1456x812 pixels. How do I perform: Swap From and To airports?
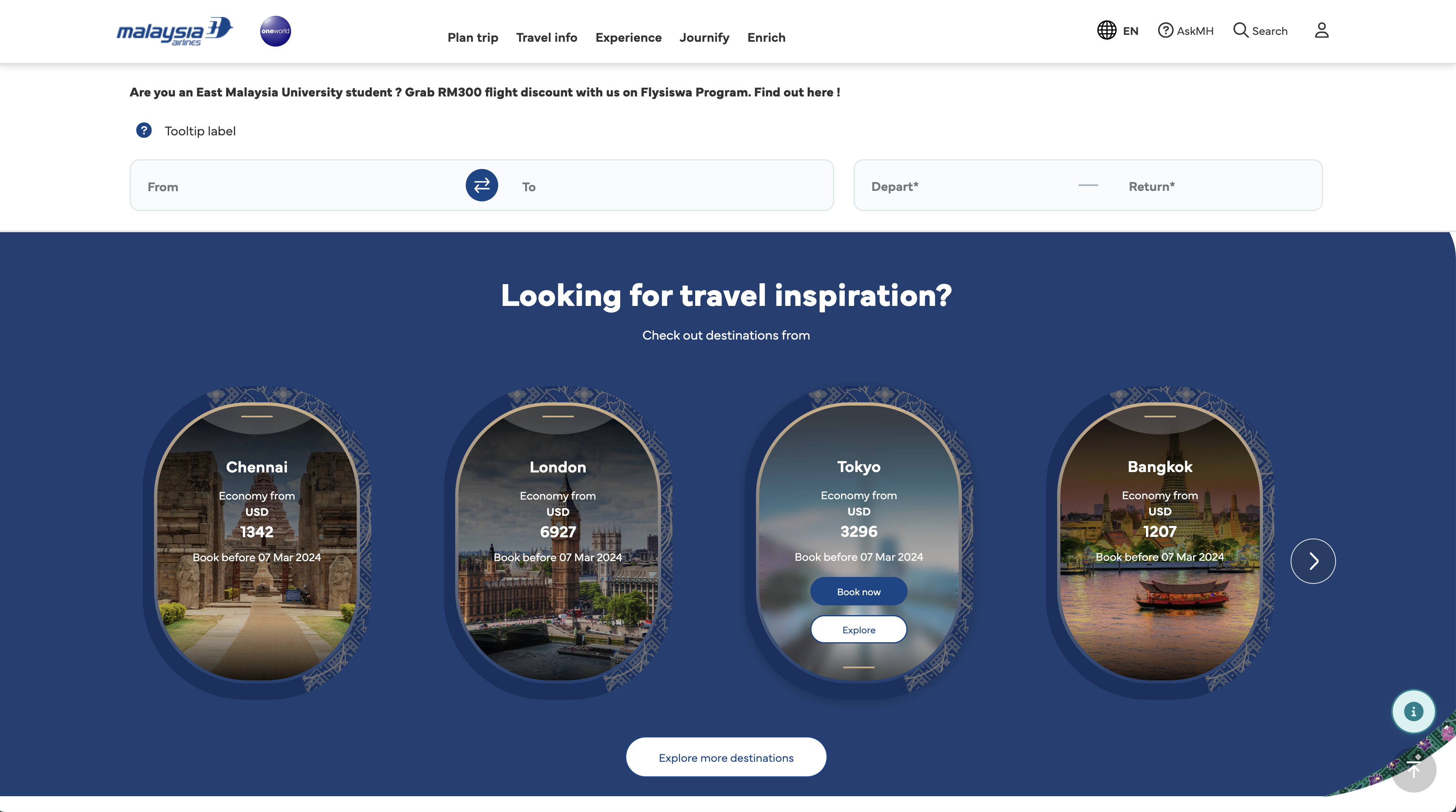click(x=482, y=185)
